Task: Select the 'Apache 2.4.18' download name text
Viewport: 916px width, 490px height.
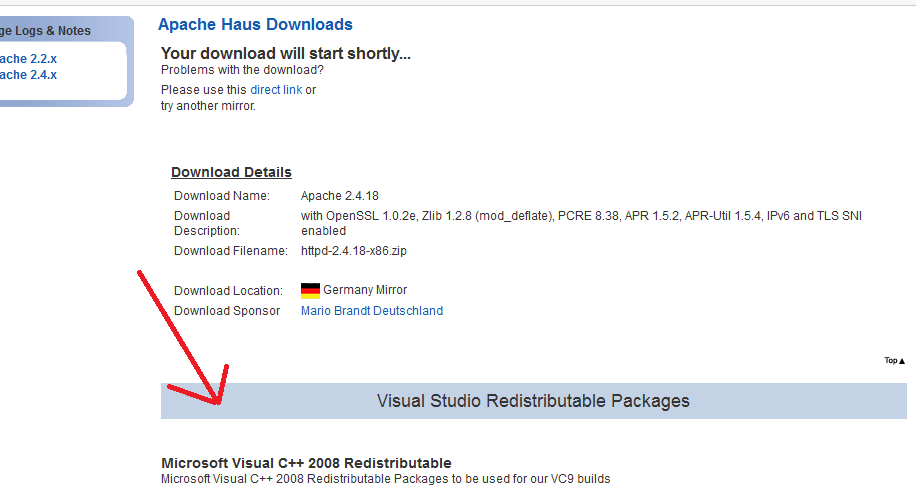Action: [x=340, y=196]
